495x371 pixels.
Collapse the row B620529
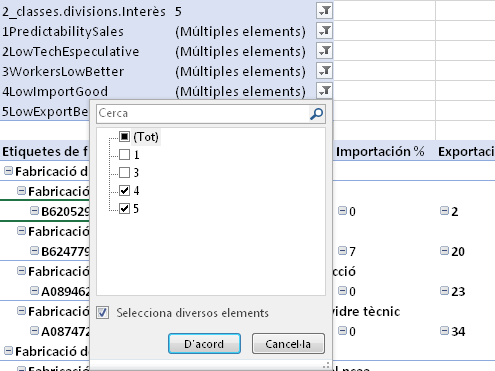[34, 211]
